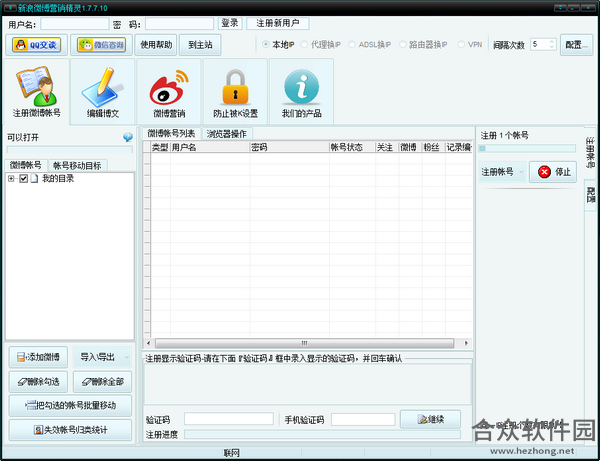Click the 微博 column header

(410, 147)
